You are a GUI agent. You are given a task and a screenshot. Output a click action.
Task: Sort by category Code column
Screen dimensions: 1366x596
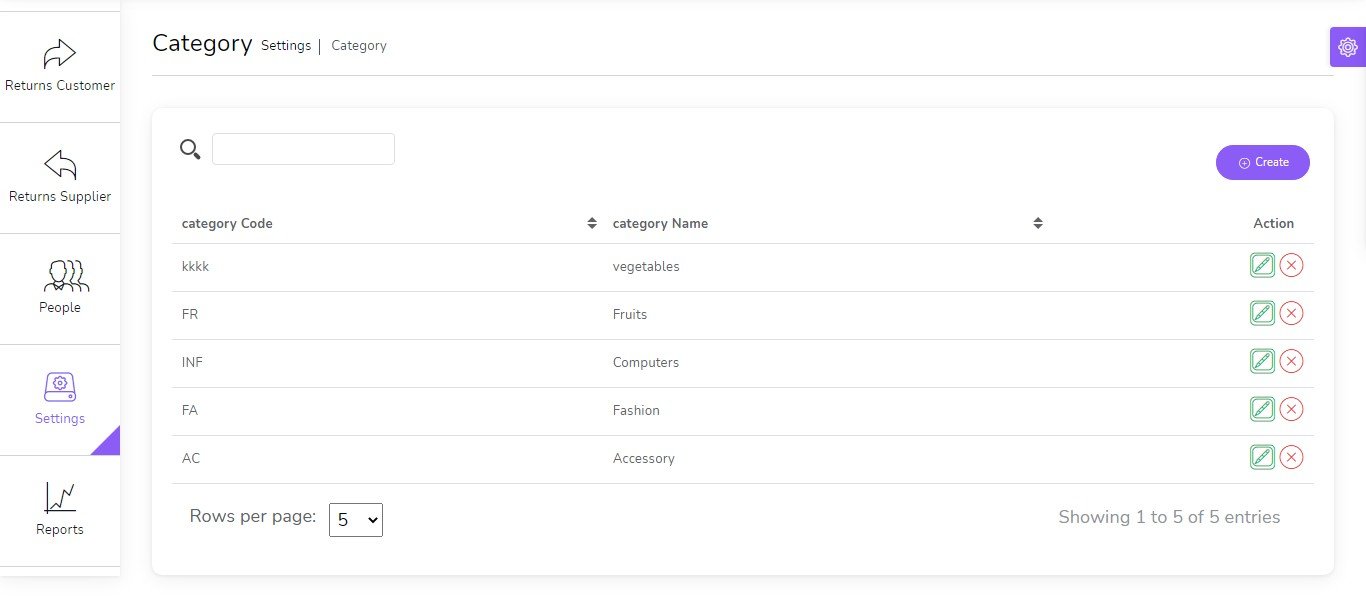592,223
